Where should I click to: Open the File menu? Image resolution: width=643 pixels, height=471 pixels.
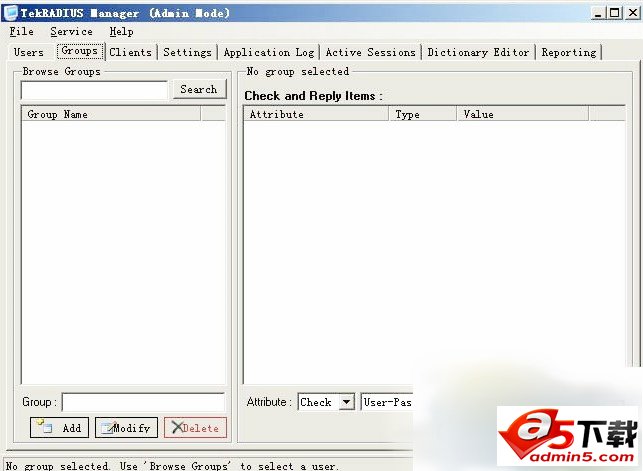click(21, 32)
